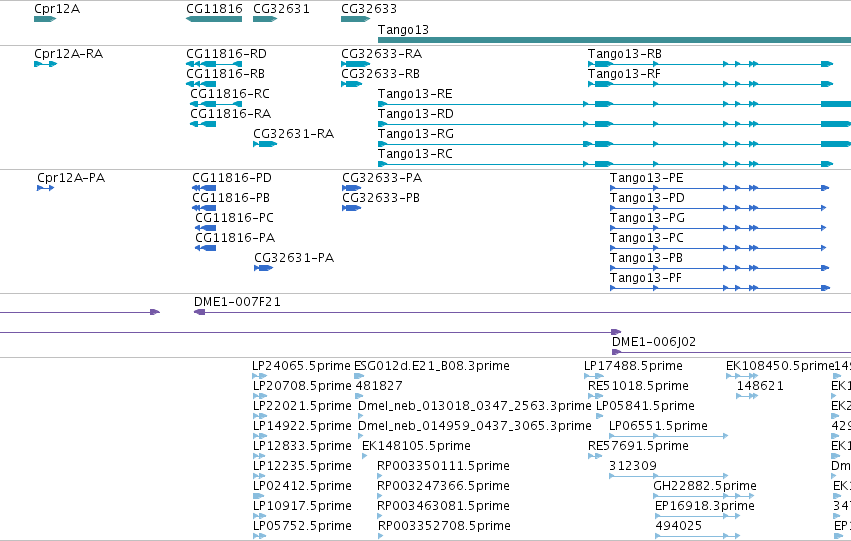Select EST LP24065.5prime

coord(301,366)
